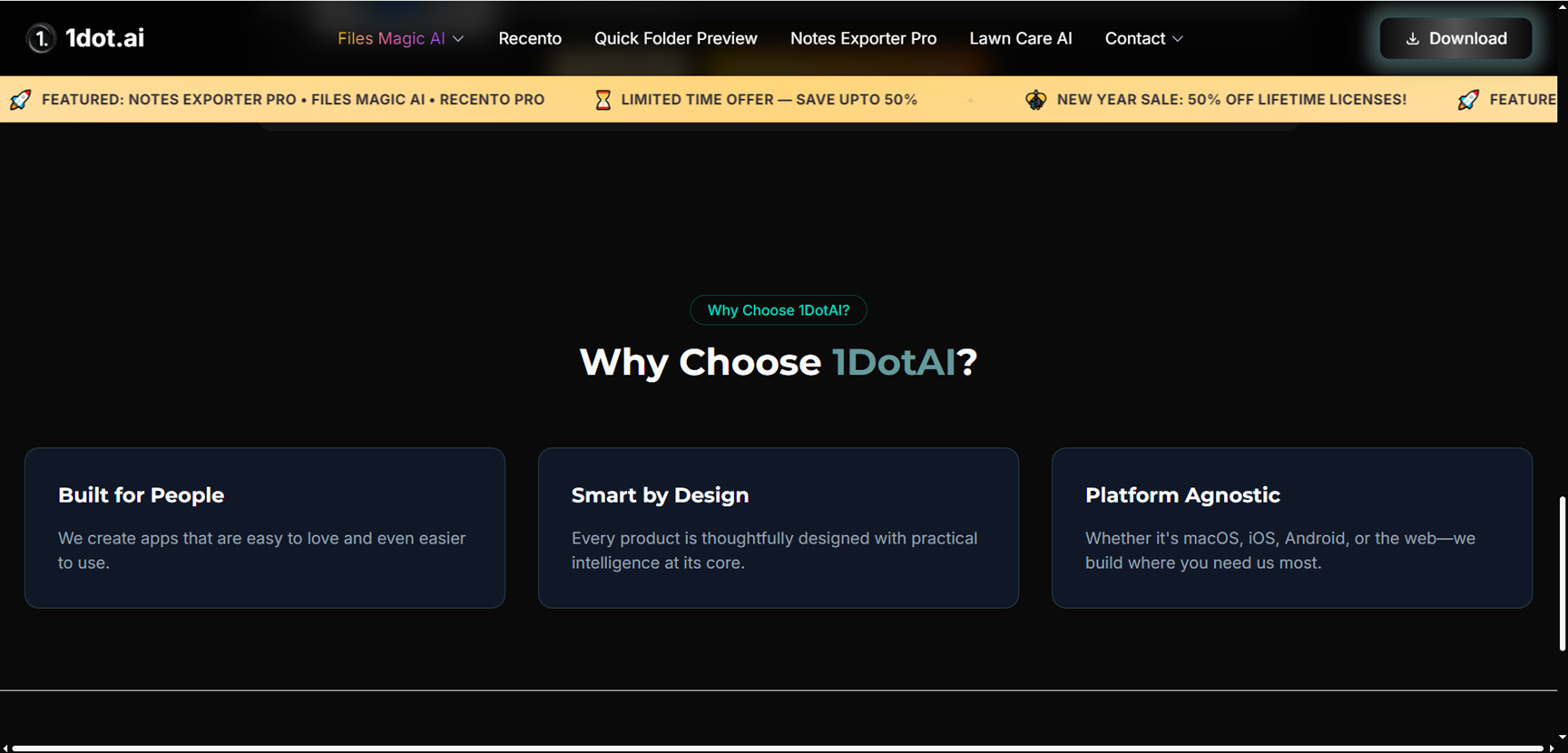Select the Platform Agnostic card
This screenshot has width=1568, height=753.
pos(1292,528)
